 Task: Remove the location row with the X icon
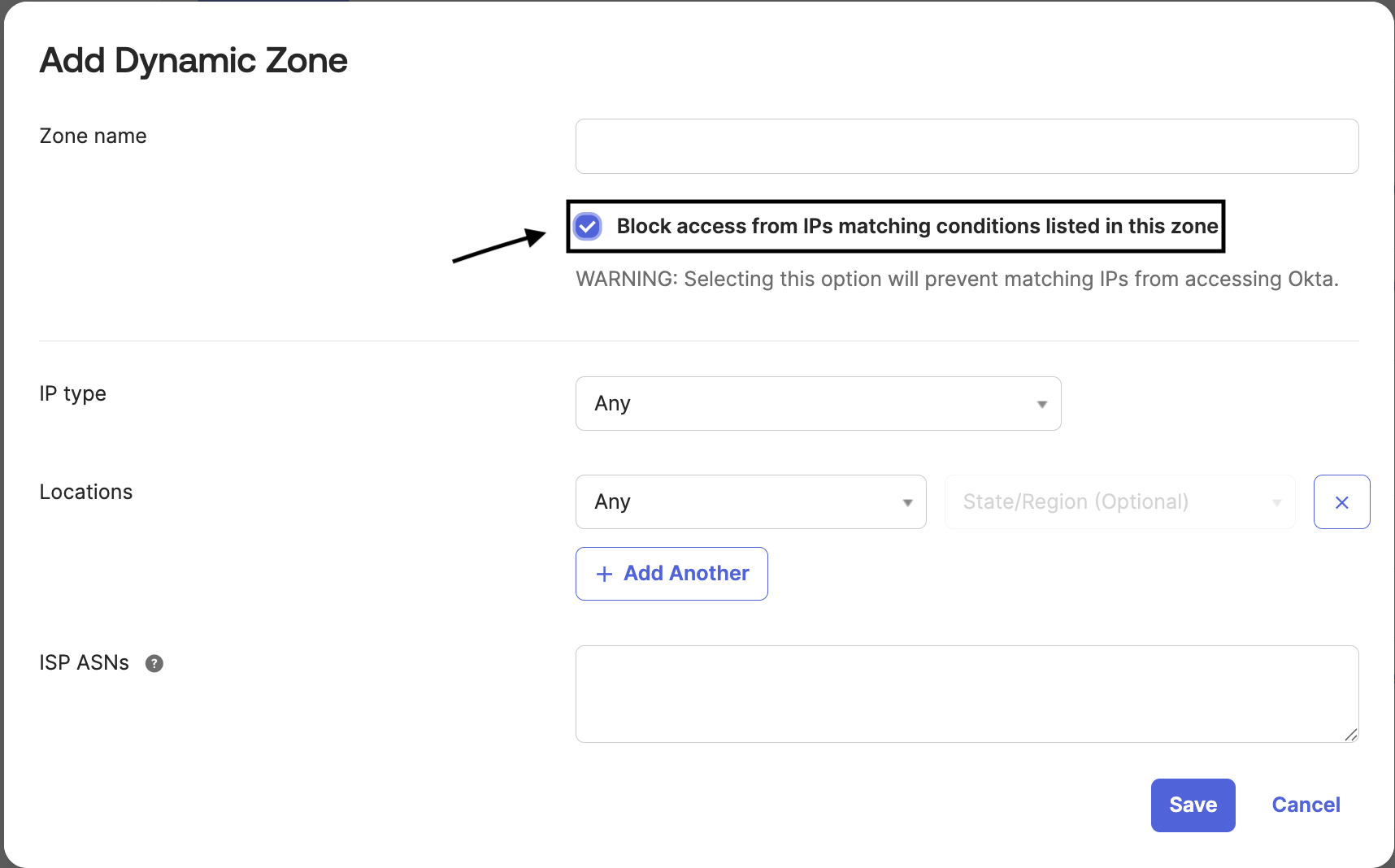(1341, 501)
